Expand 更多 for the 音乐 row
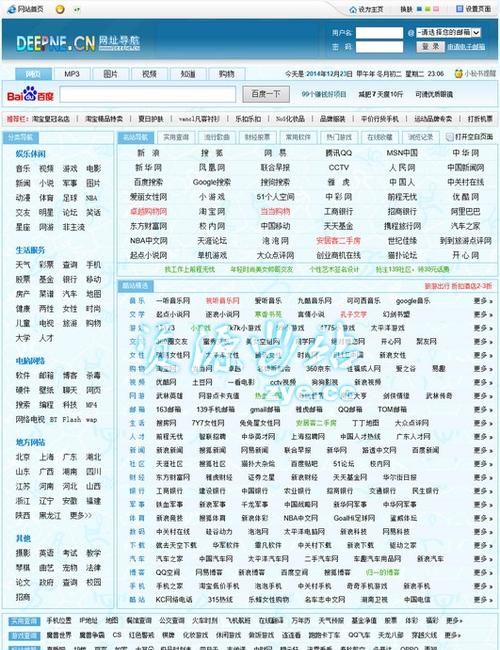Screen dimensions: 500x650 pos(483,301)
